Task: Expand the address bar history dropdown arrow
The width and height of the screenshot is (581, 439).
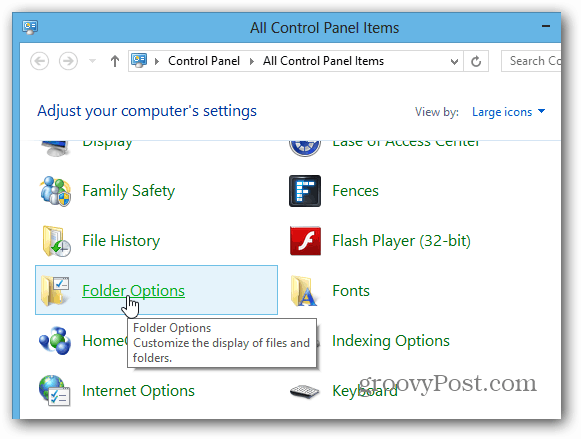Action: (454, 61)
